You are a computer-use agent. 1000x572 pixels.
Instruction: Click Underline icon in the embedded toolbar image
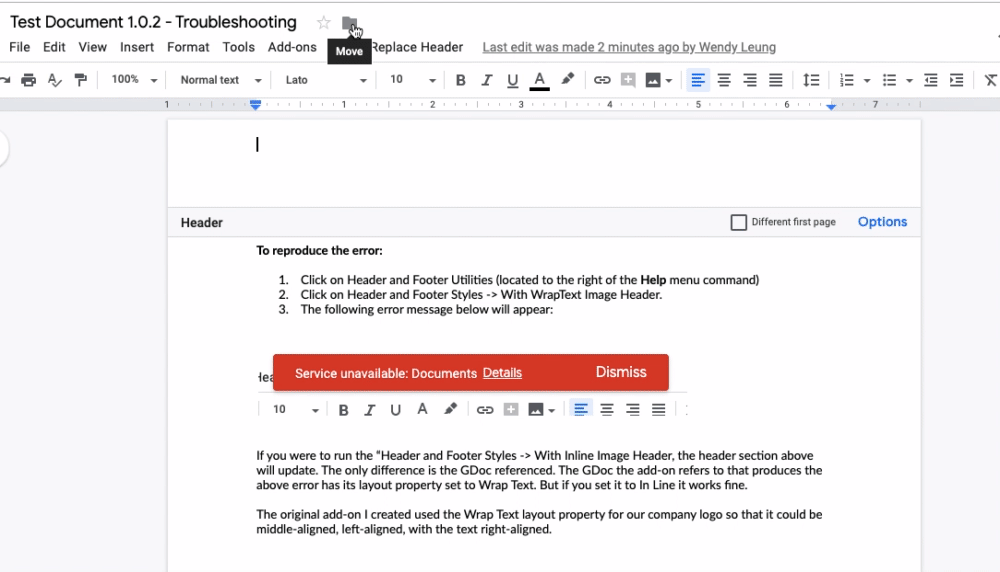(x=395, y=410)
